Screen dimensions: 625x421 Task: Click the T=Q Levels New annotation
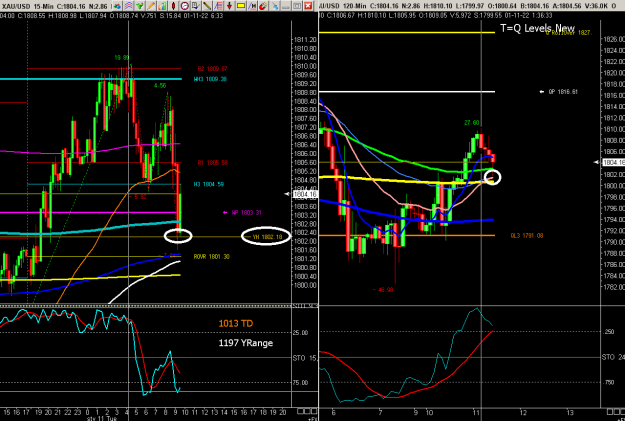[537, 28]
